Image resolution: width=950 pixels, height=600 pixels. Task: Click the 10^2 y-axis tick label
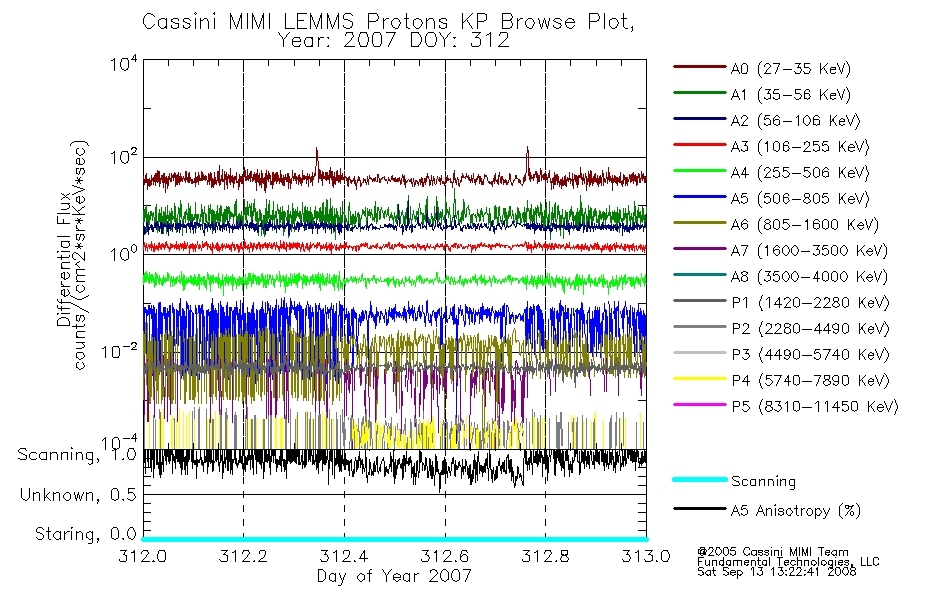[x=124, y=158]
